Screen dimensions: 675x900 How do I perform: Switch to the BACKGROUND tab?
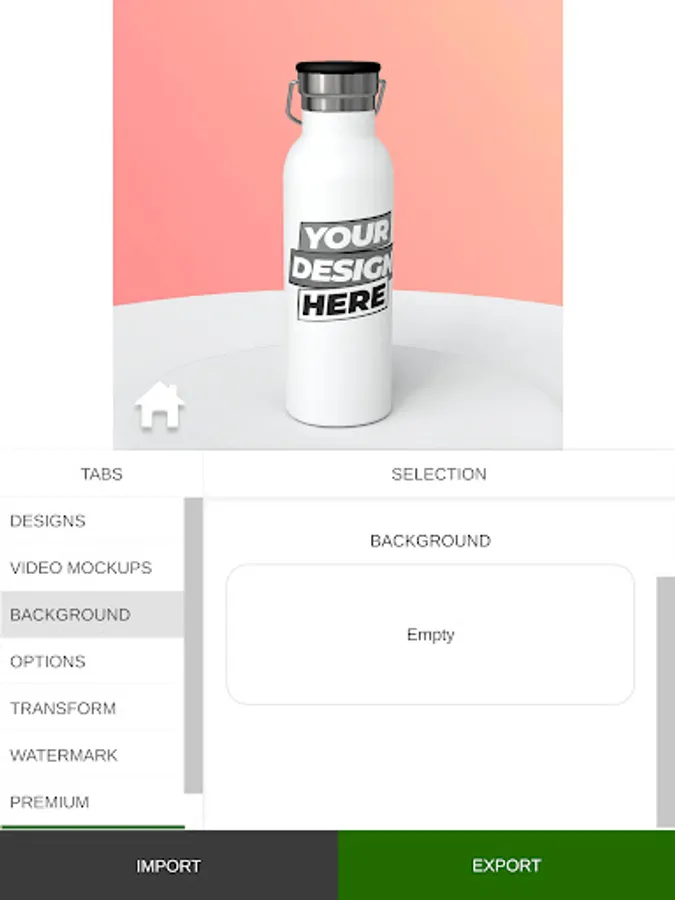pos(92,615)
